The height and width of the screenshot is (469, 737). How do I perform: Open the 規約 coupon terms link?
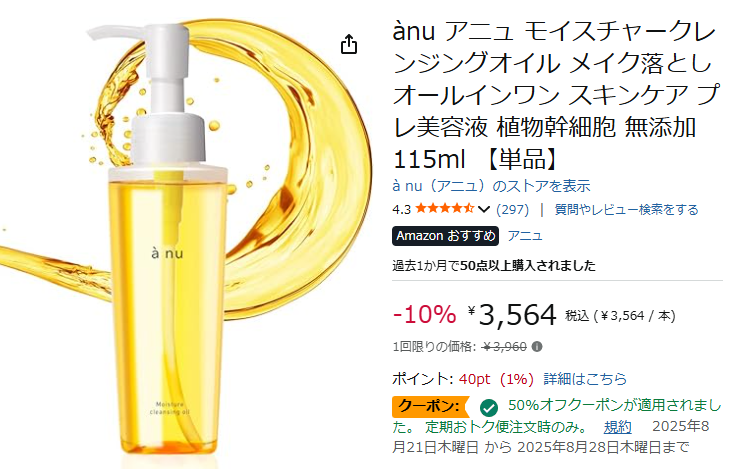coord(618,427)
